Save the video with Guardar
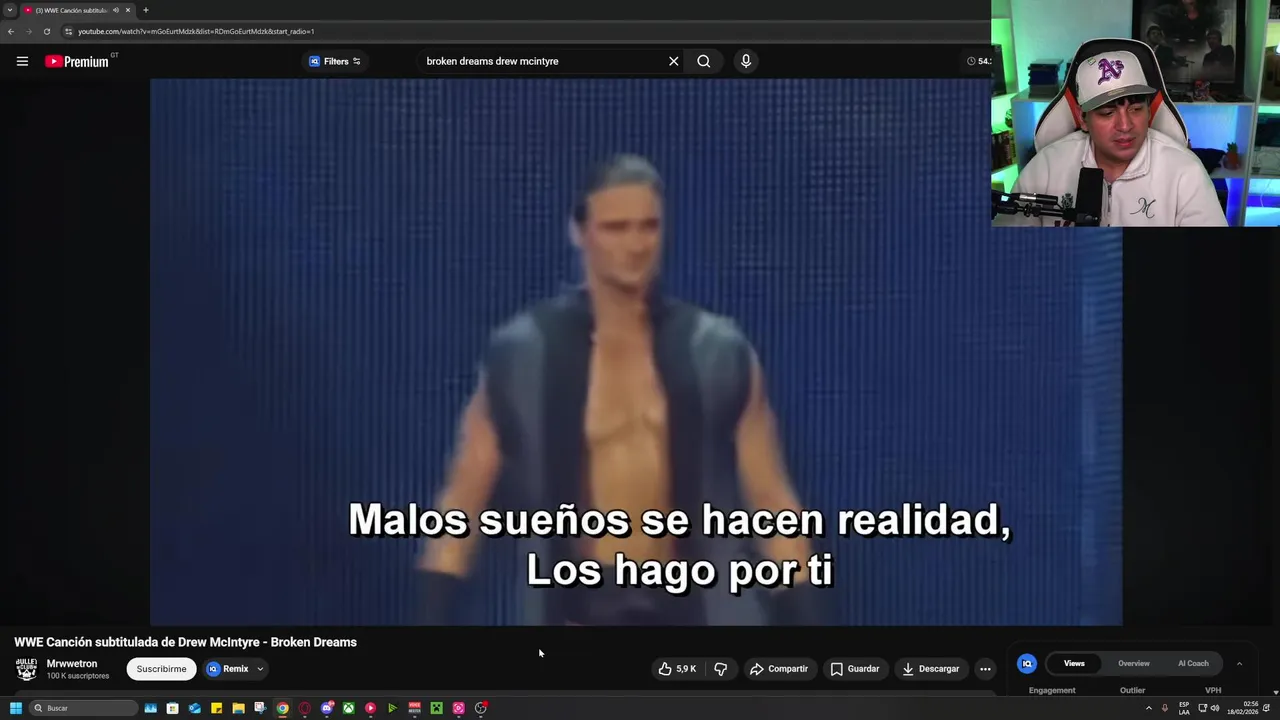Screen dimensions: 1280x720 (855, 669)
